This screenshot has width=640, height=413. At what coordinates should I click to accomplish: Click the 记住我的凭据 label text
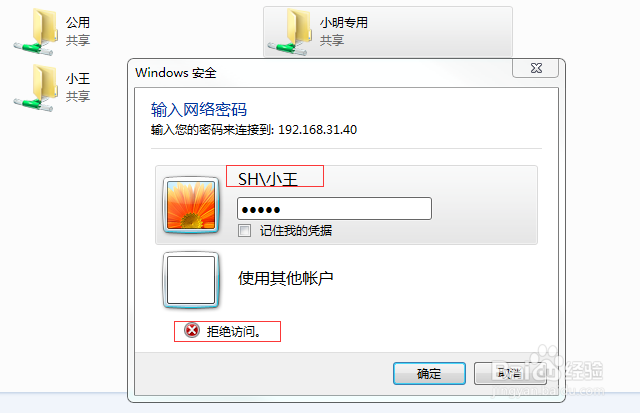coord(296,231)
